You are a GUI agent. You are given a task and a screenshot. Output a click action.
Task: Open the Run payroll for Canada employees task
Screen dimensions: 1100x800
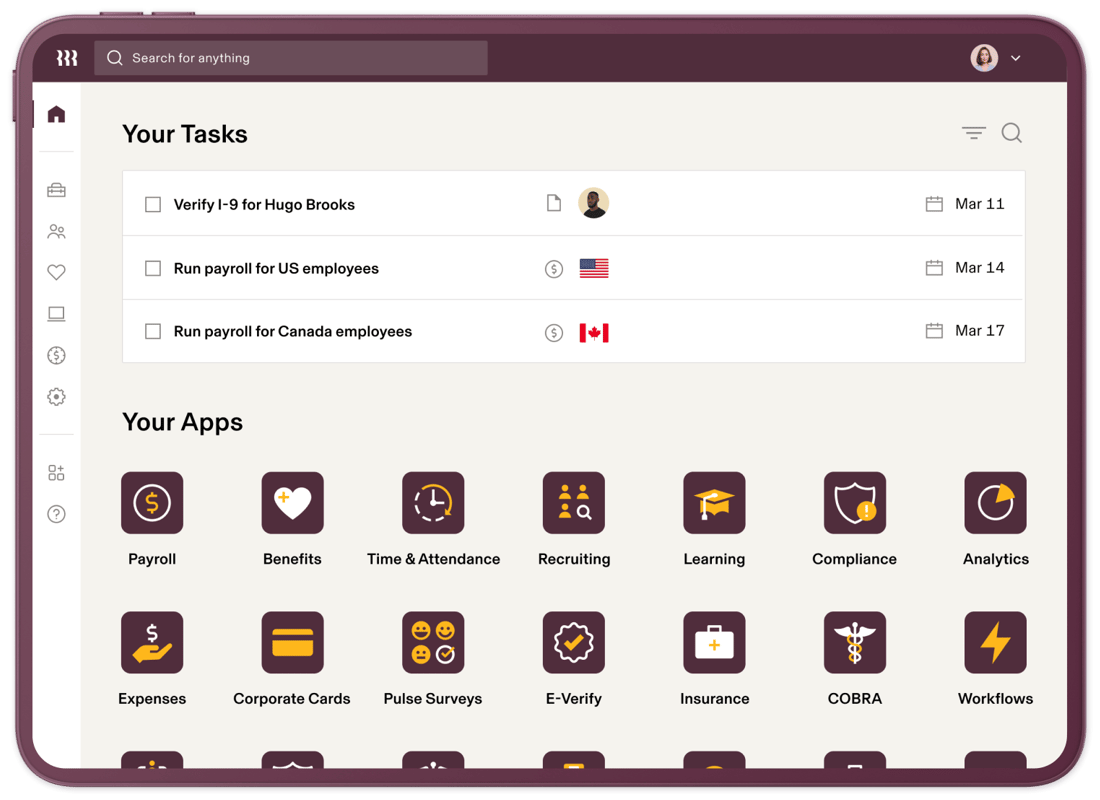(293, 331)
